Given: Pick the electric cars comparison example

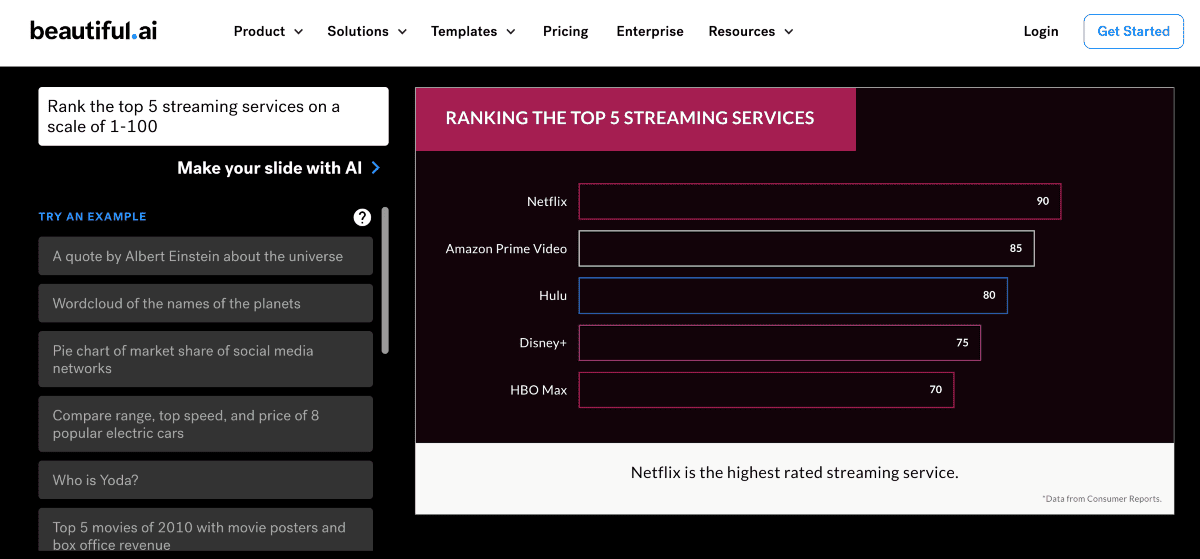Looking at the screenshot, I should click(205, 424).
